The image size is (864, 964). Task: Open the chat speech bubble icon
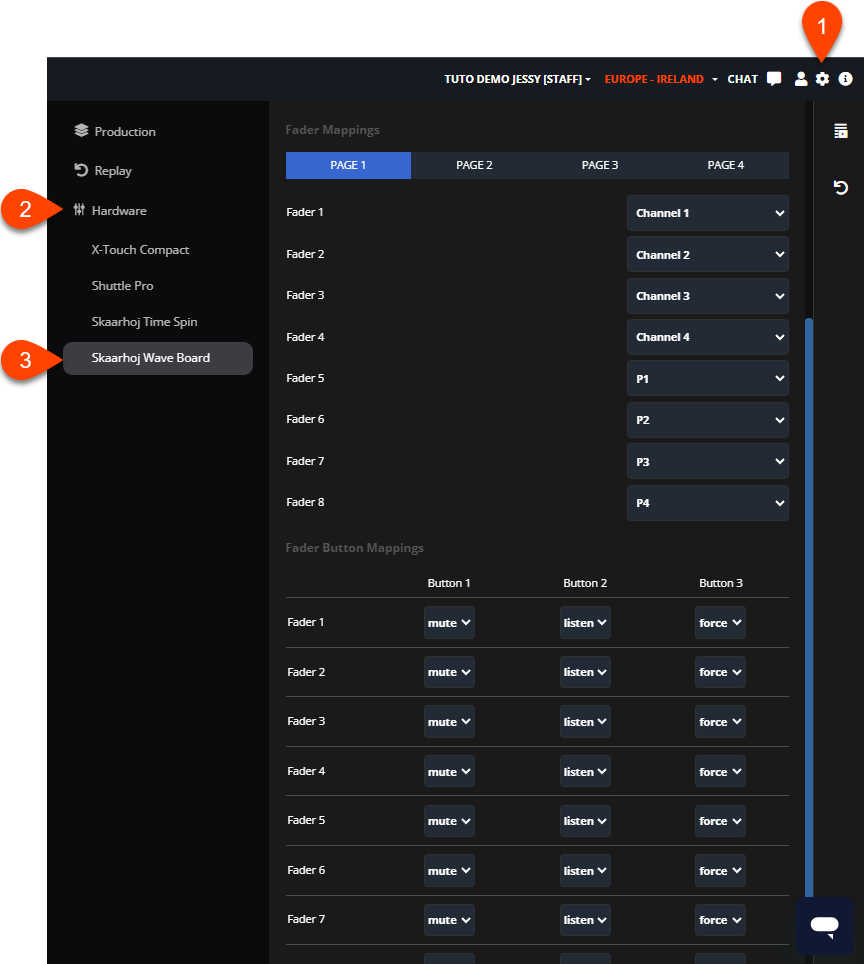click(774, 79)
